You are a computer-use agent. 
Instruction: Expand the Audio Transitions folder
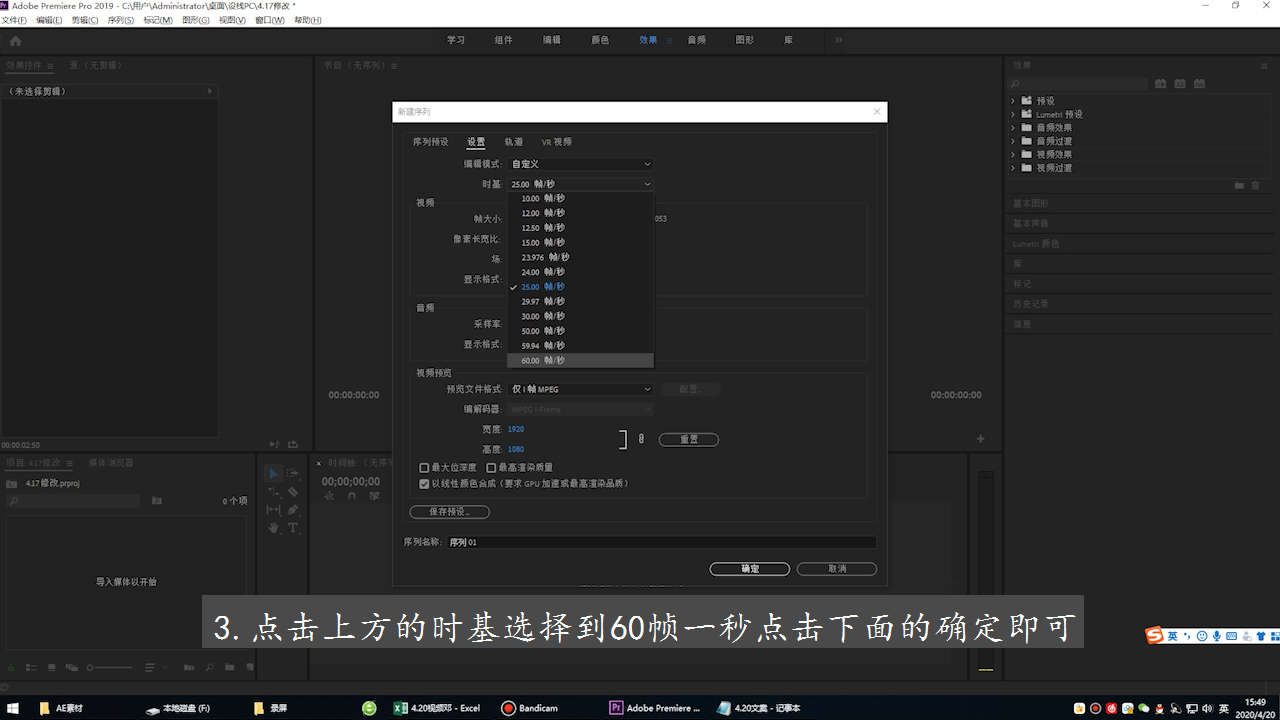(1013, 141)
